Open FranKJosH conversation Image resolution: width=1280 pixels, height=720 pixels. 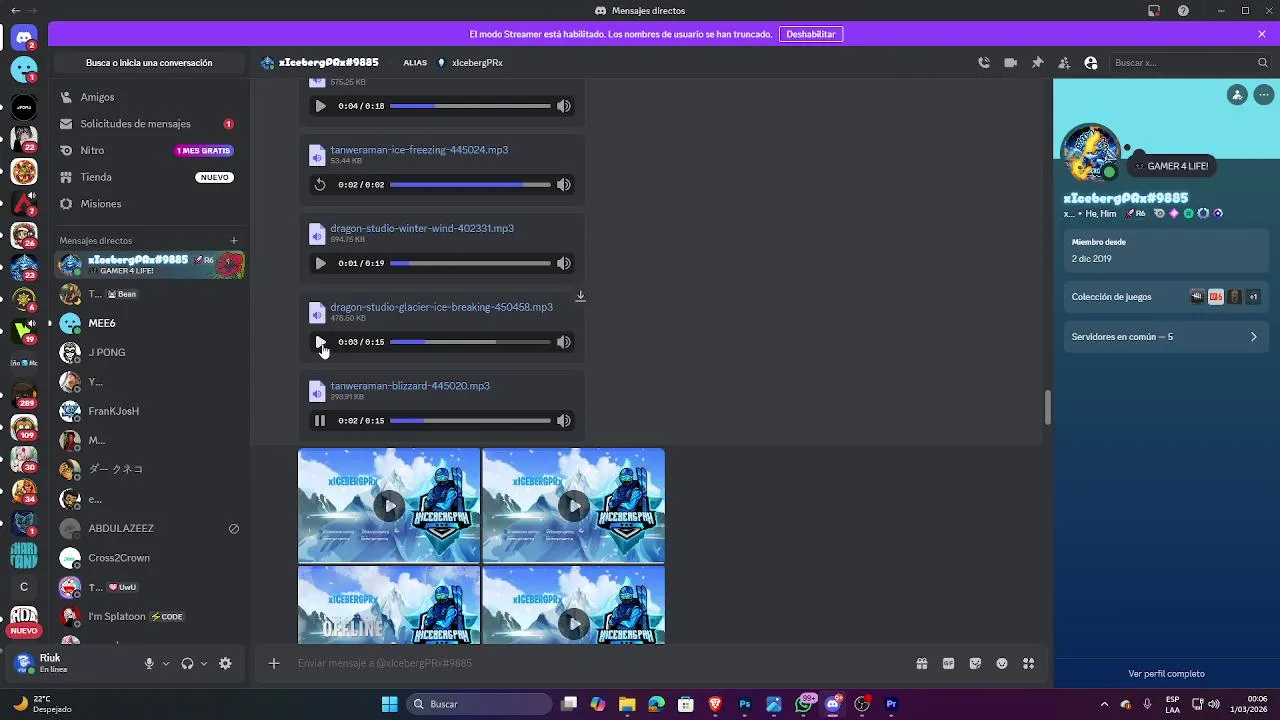(x=150, y=411)
